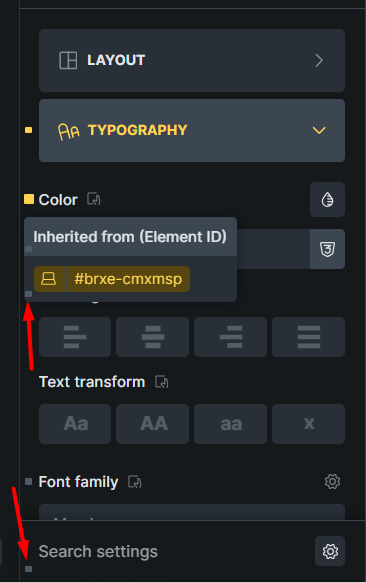Choose lowercase aa text transform

231,424
